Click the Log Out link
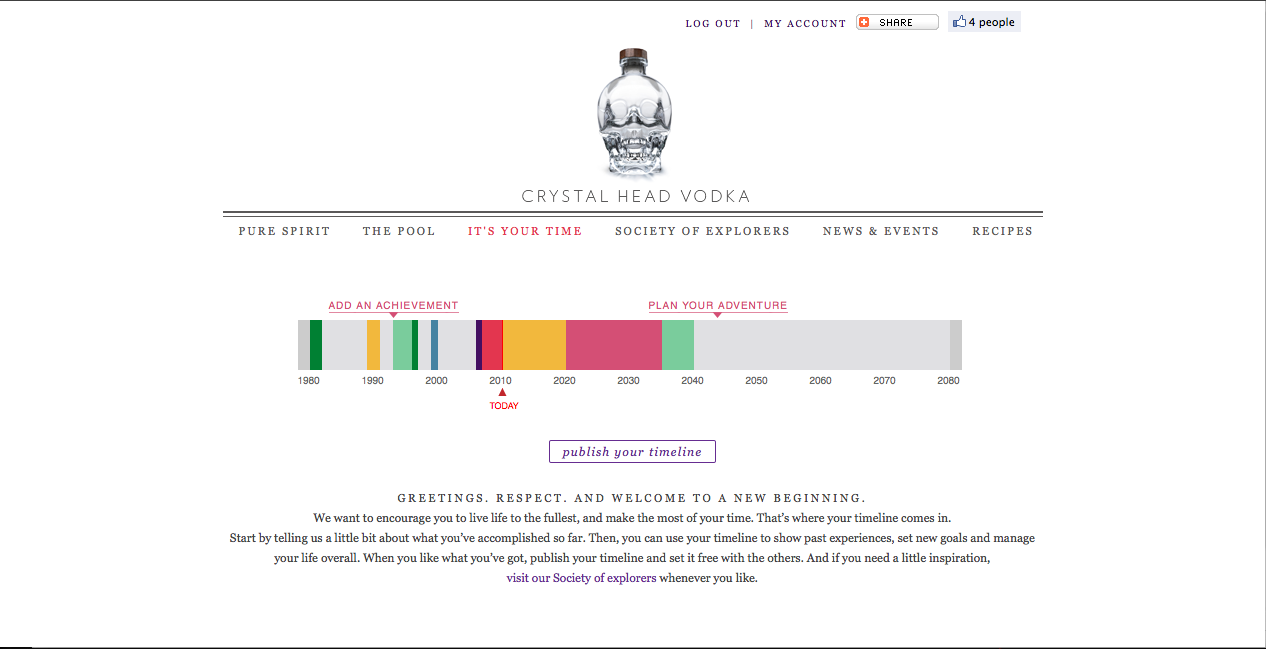Screen dimensions: 1266x649 [713, 24]
